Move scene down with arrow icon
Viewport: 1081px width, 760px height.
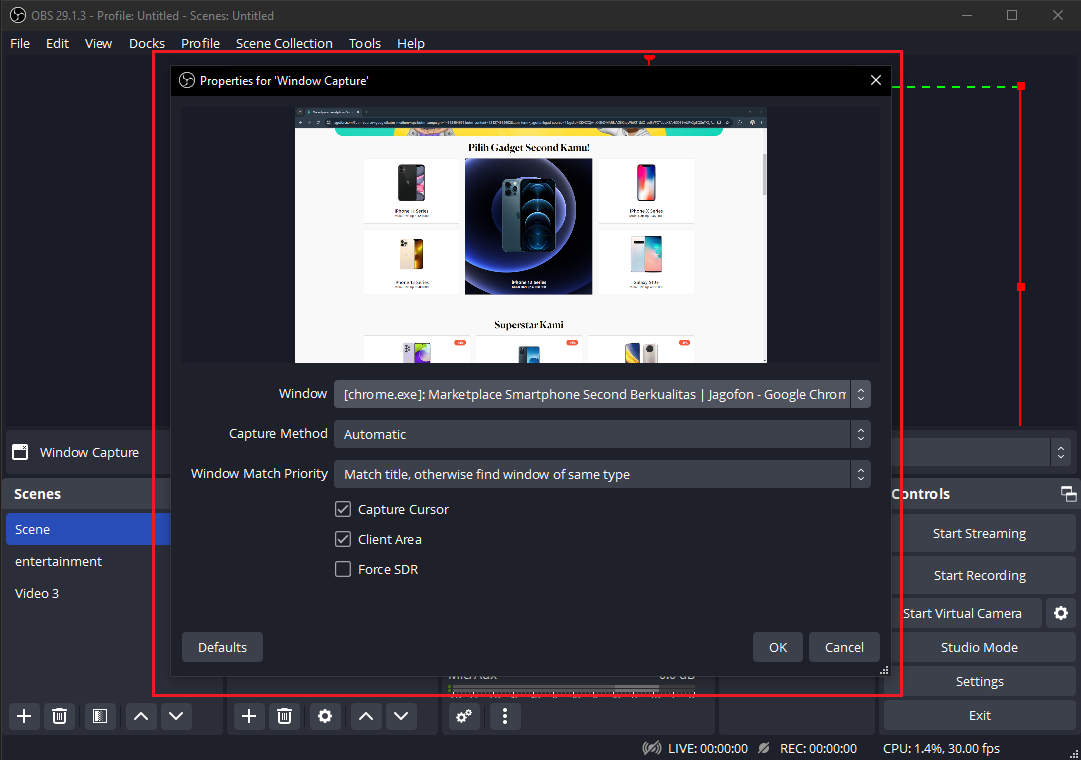[176, 716]
